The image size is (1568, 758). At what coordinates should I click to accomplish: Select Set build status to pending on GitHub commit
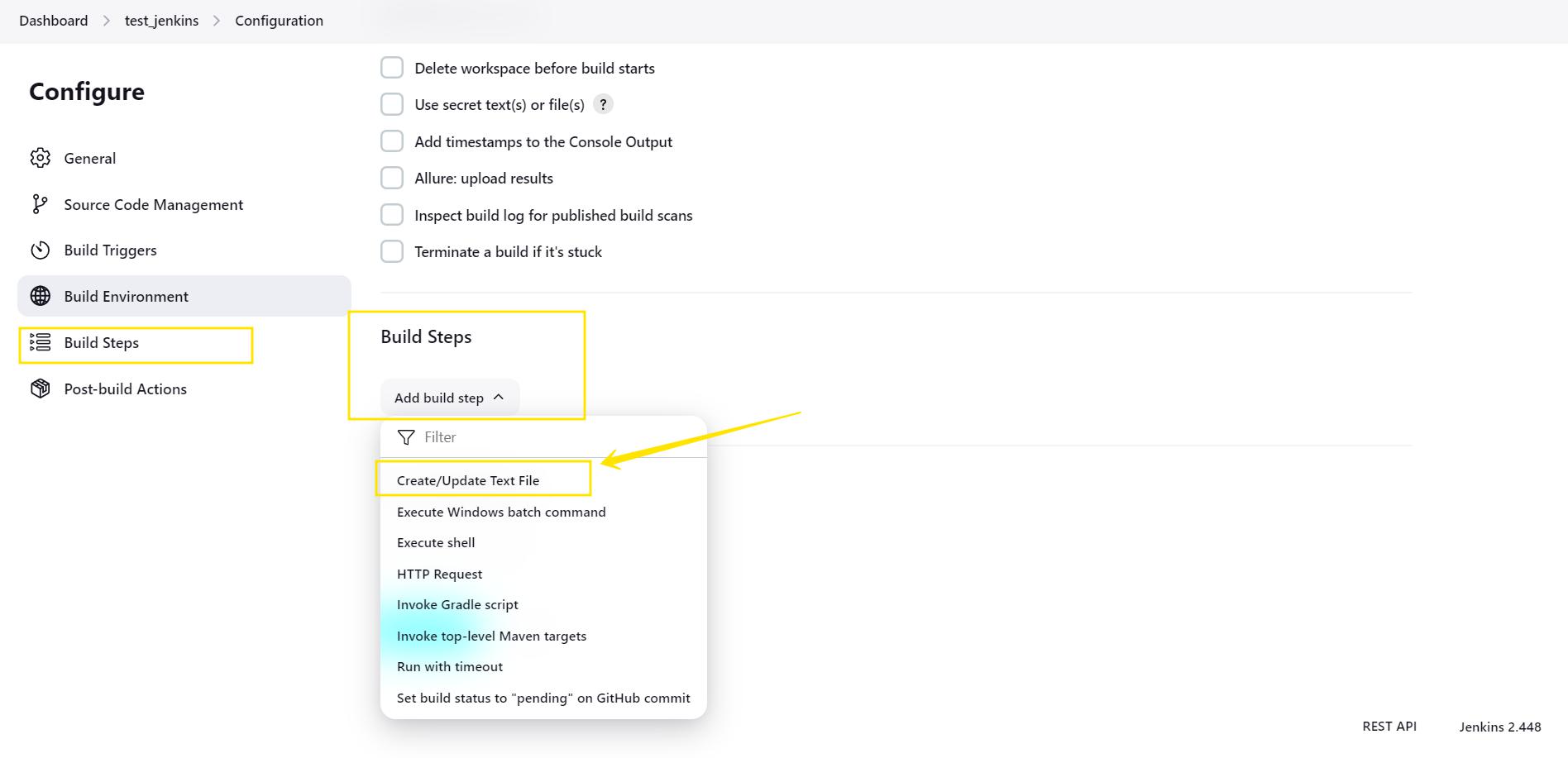[x=543, y=698]
